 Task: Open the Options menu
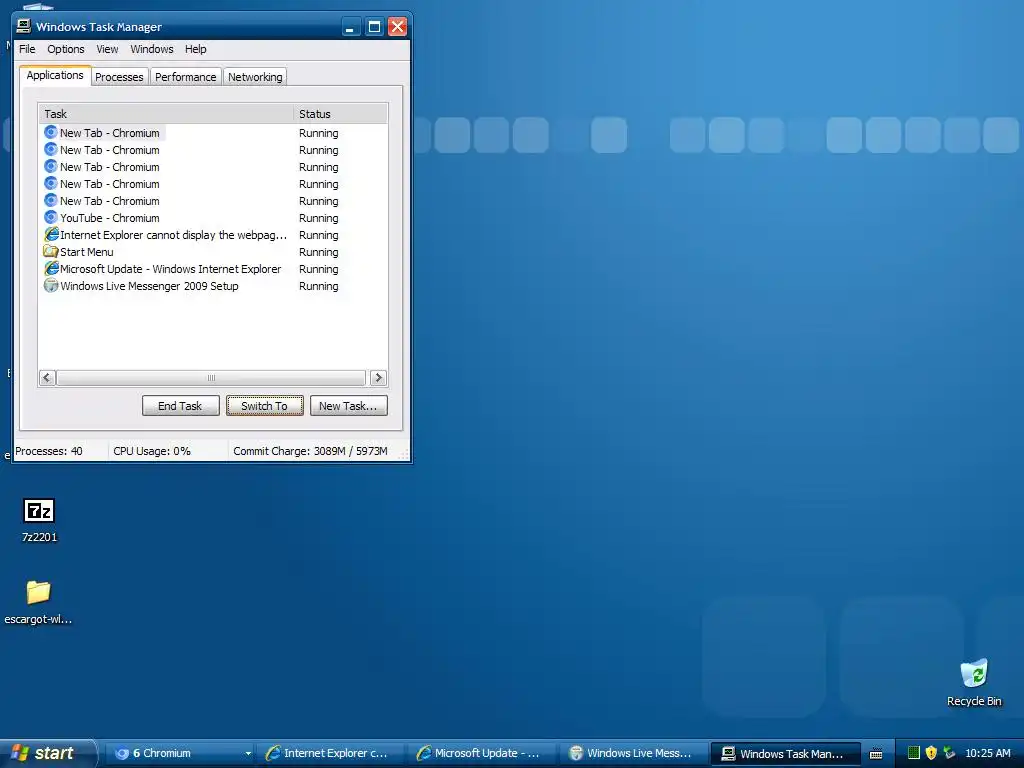65,49
